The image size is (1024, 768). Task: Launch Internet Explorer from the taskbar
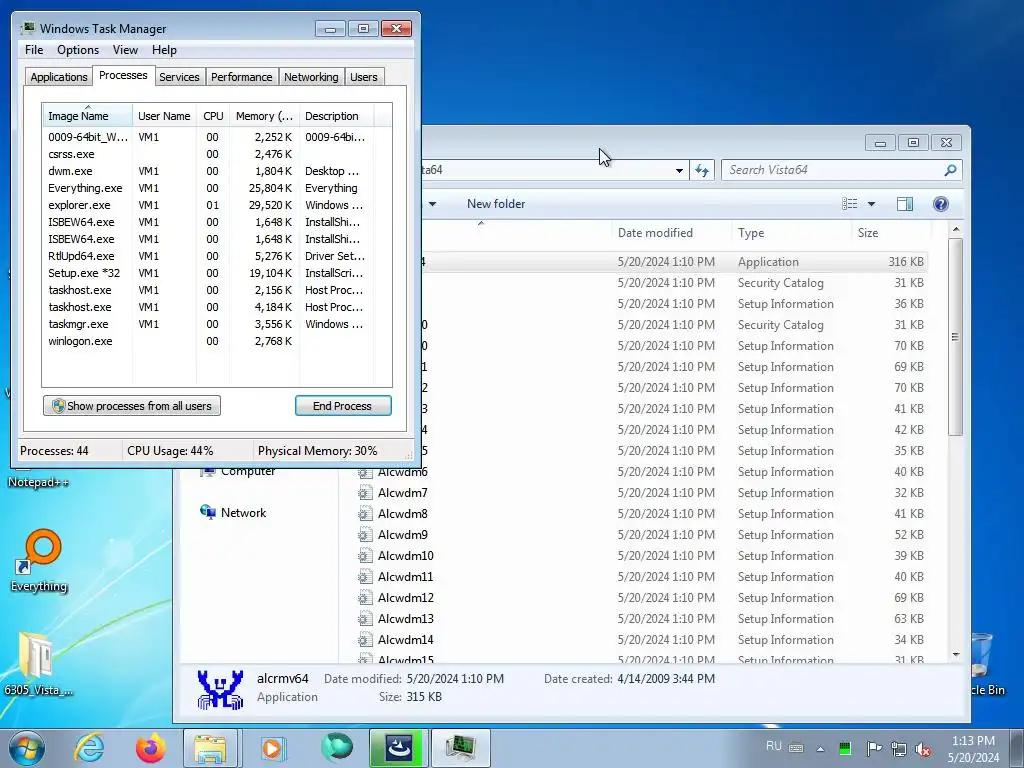click(89, 748)
